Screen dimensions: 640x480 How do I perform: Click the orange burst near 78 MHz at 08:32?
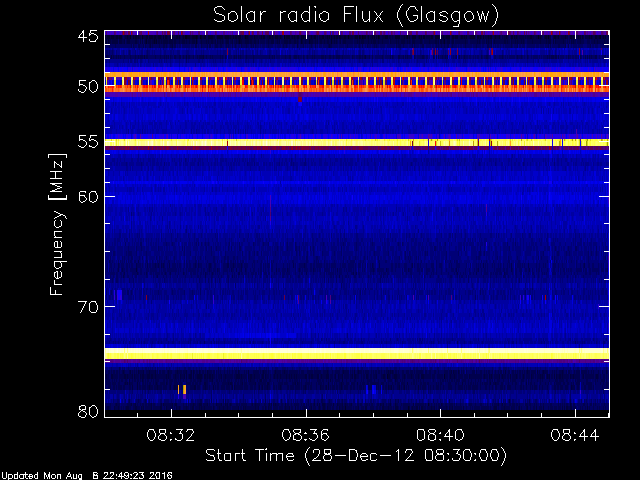point(182,389)
